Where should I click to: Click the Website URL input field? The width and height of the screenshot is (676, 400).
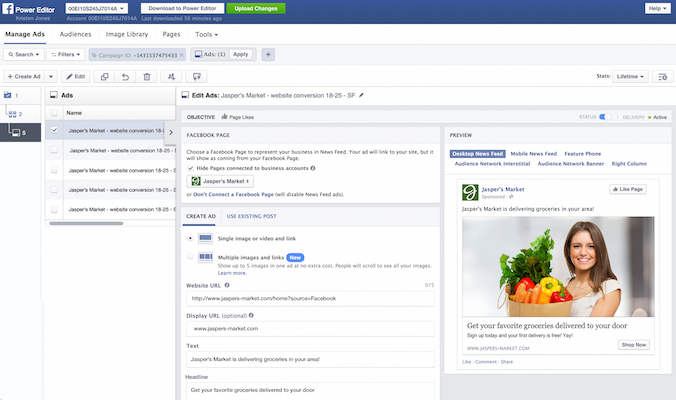(x=310, y=299)
